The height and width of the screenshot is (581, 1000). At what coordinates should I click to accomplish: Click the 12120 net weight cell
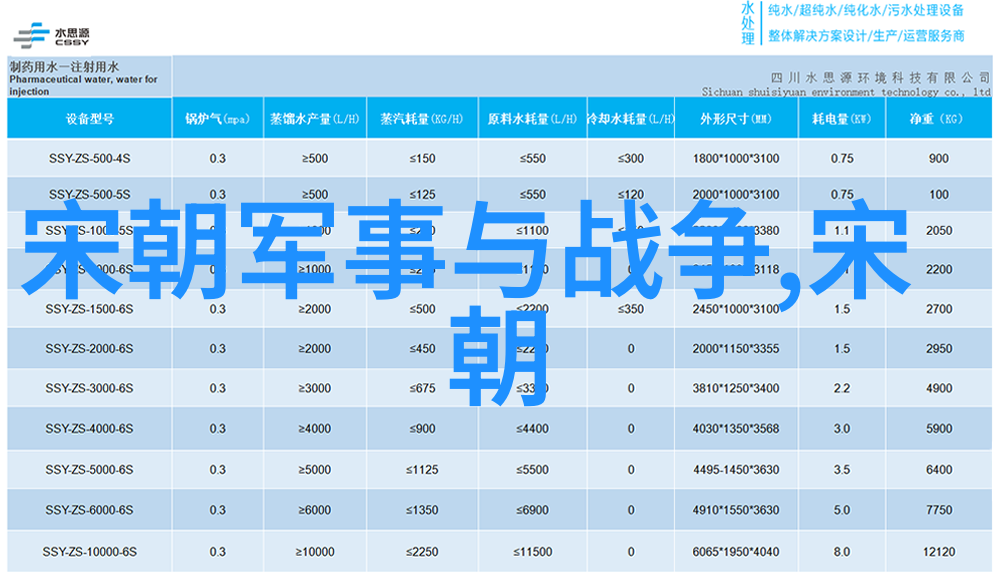[x=939, y=552]
